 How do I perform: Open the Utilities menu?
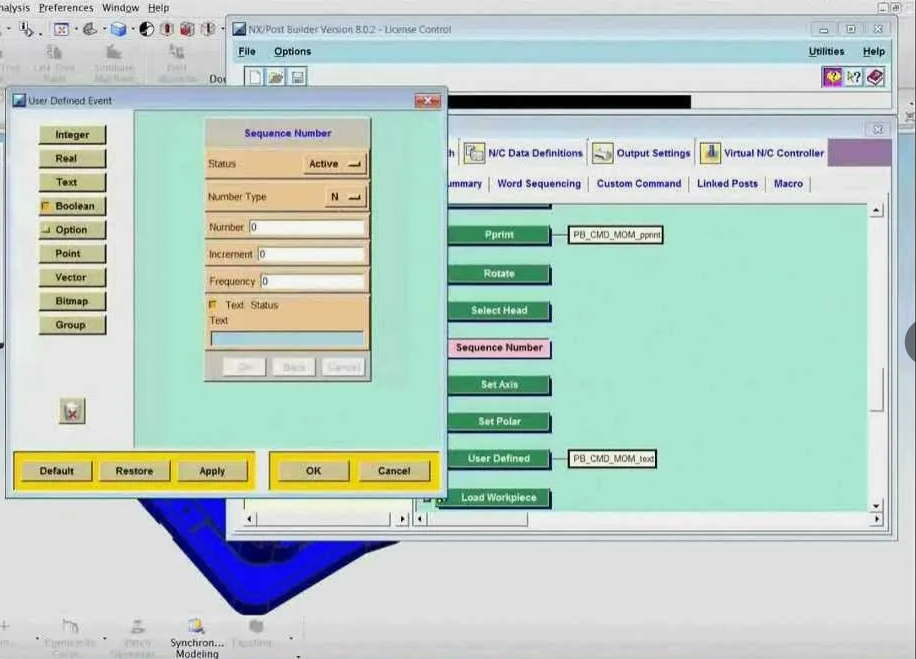point(826,51)
